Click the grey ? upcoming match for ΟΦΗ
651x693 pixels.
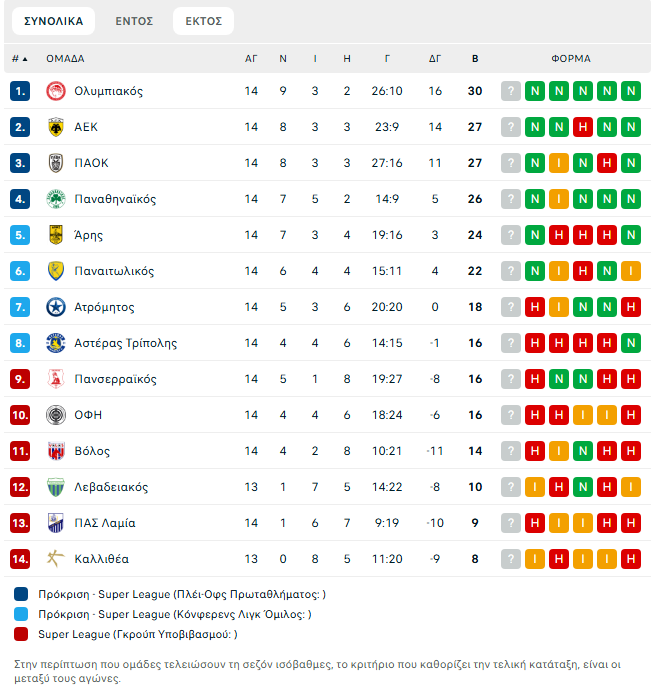click(x=511, y=415)
